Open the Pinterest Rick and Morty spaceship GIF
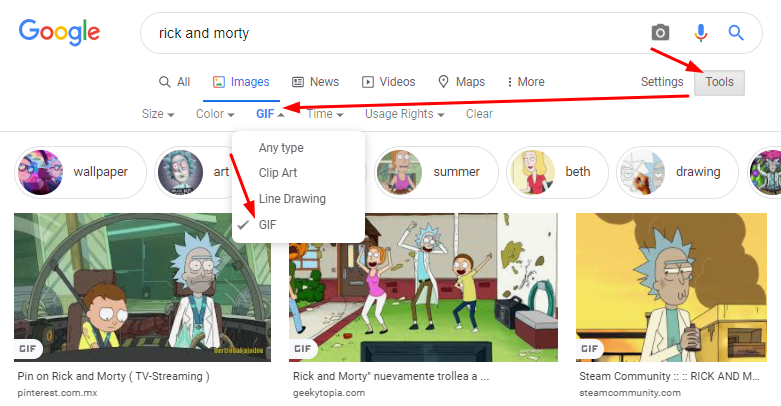This screenshot has width=781, height=406. click(142, 287)
